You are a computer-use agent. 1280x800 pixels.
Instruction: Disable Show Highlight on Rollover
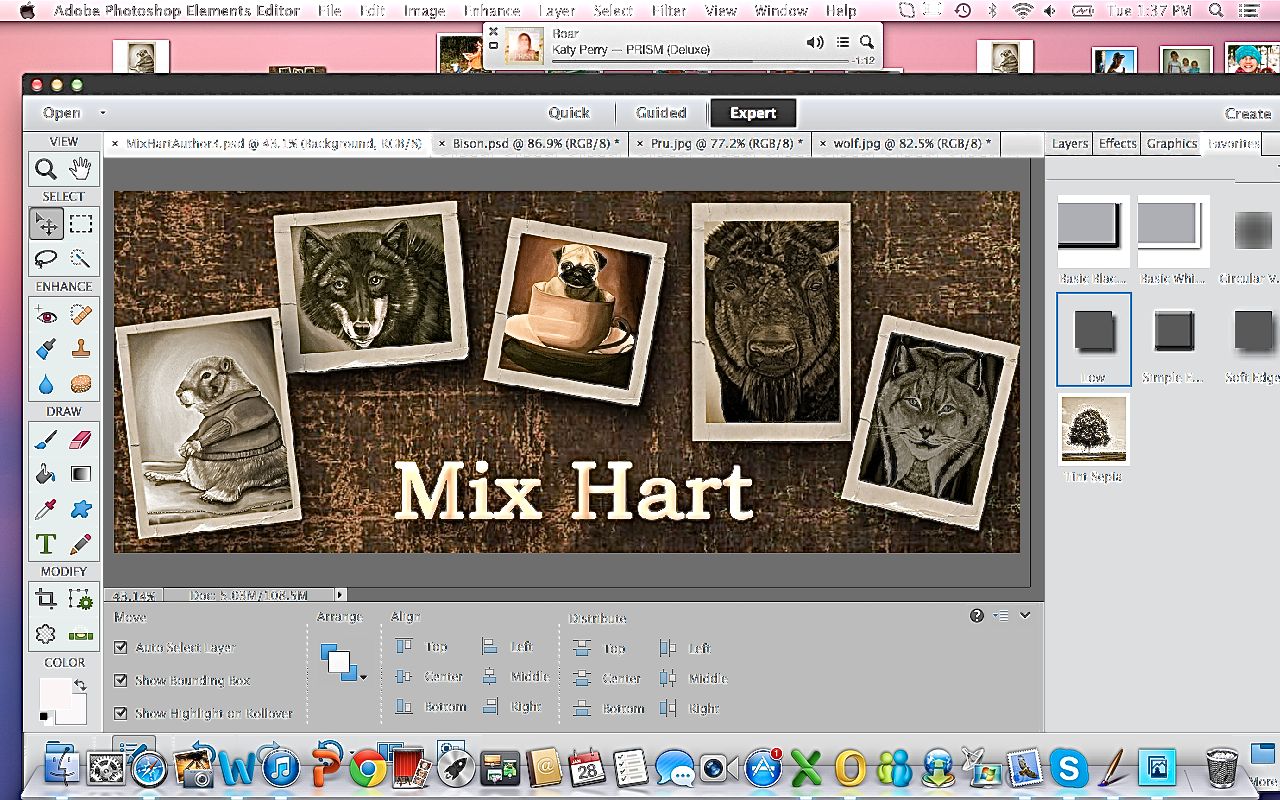click(x=121, y=714)
